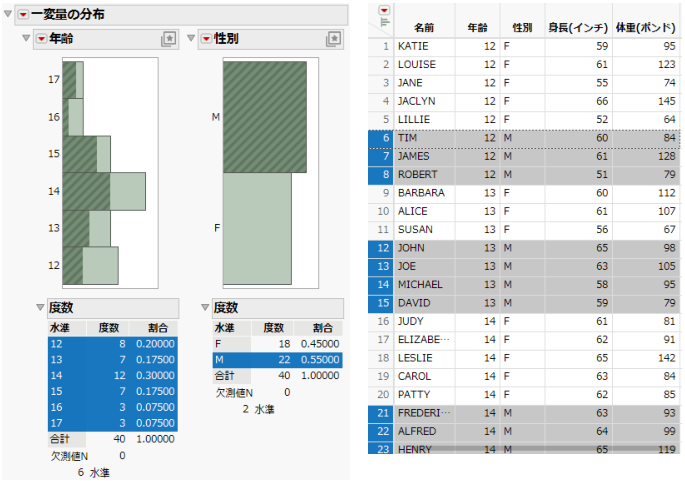Select row number 2 LOUISE
Viewport: 685px width, 481px height.
point(381,65)
